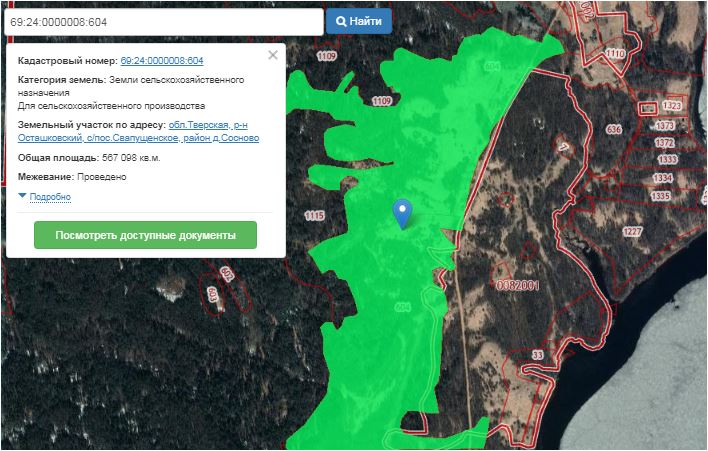This screenshot has height=451, width=708.
Task: Click the blue map marker pin
Action: (402, 212)
